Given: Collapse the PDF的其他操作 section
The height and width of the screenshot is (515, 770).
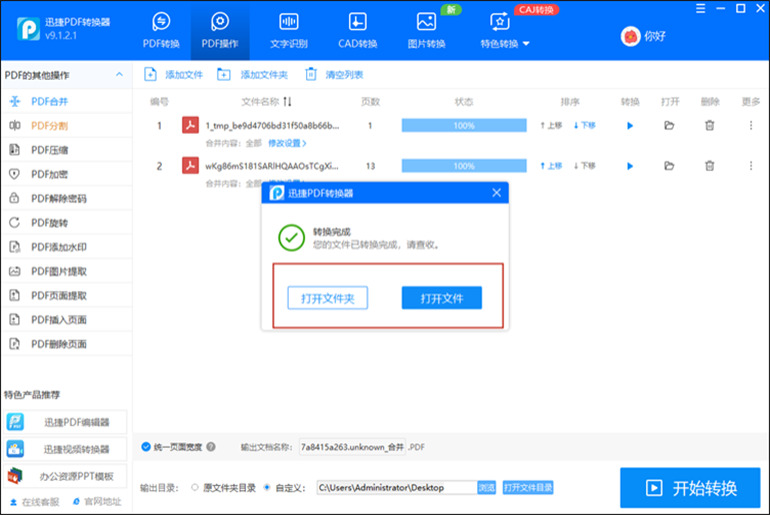Looking at the screenshot, I should point(119,75).
